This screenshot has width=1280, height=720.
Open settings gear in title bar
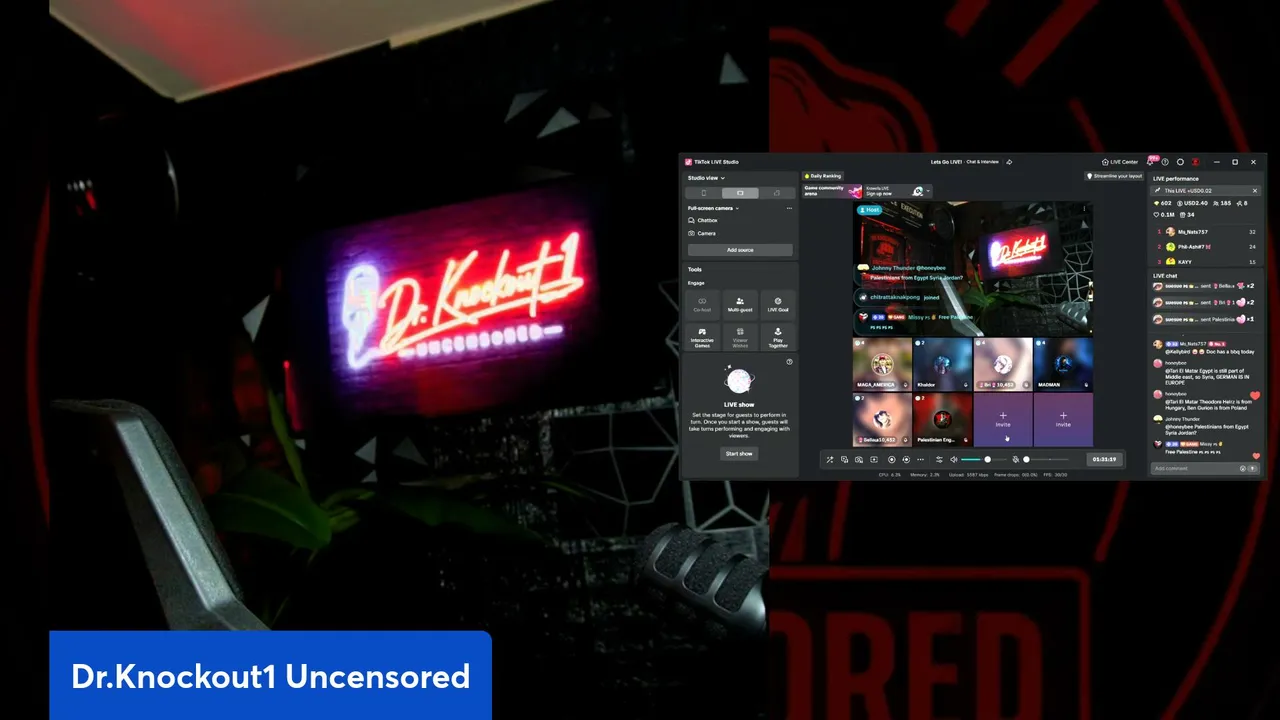pos(1180,161)
